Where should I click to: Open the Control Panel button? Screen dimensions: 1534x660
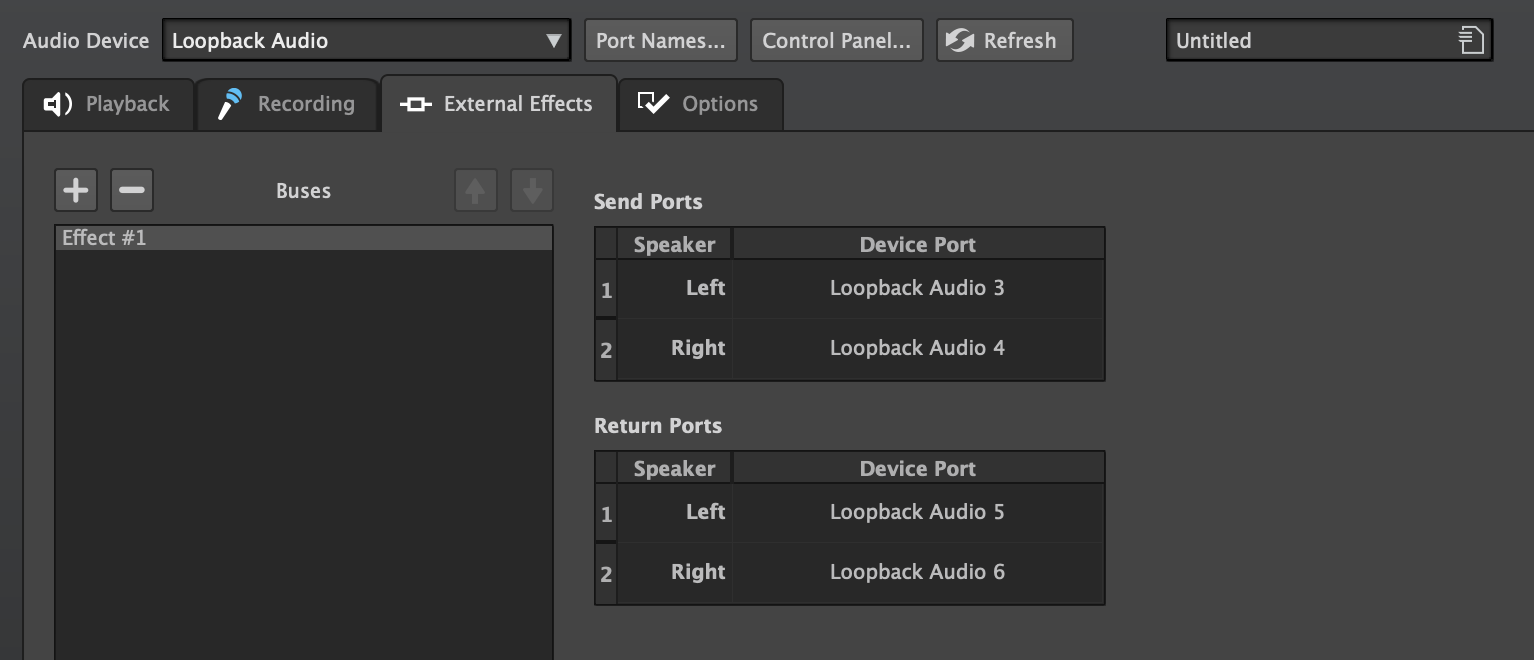coord(836,41)
